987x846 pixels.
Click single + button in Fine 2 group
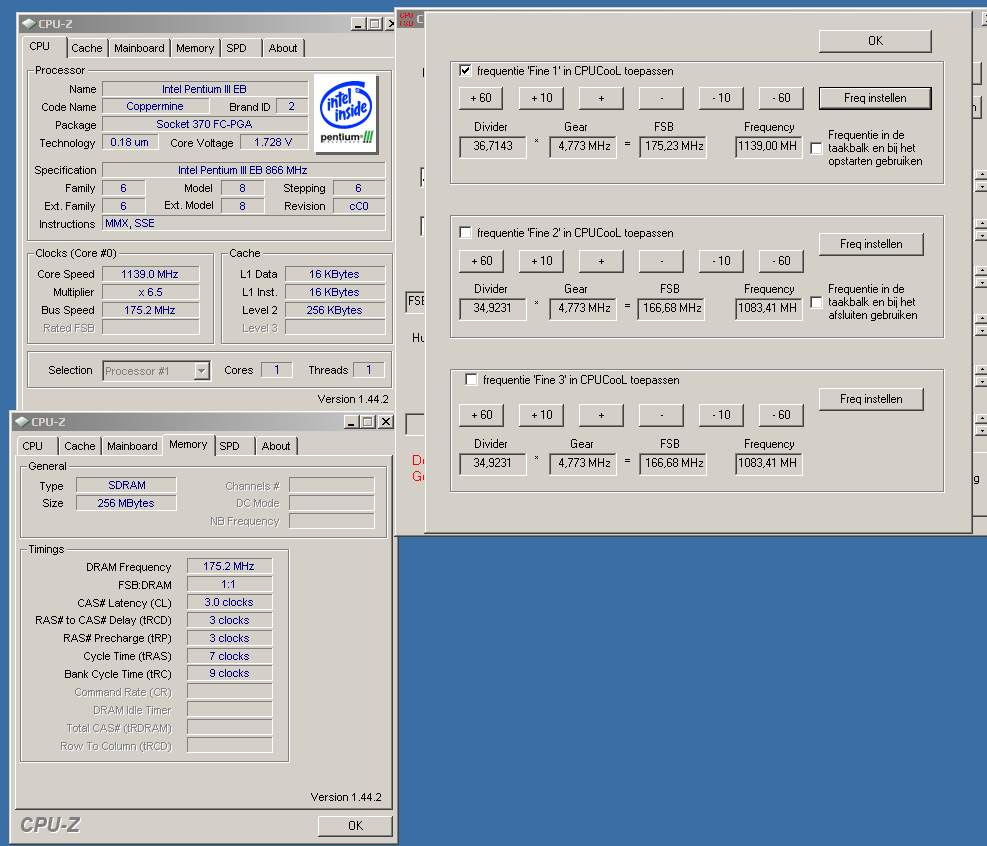(601, 261)
